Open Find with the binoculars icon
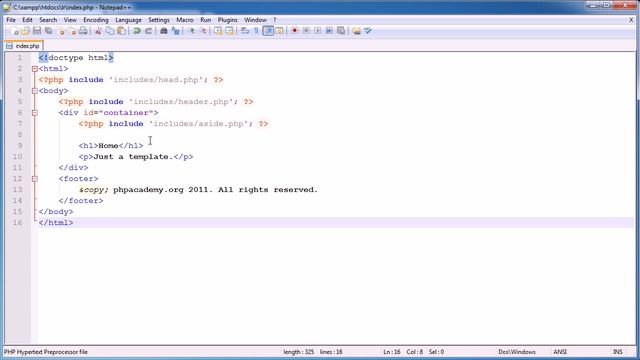Screen dimensions: 640x360 (164, 31)
